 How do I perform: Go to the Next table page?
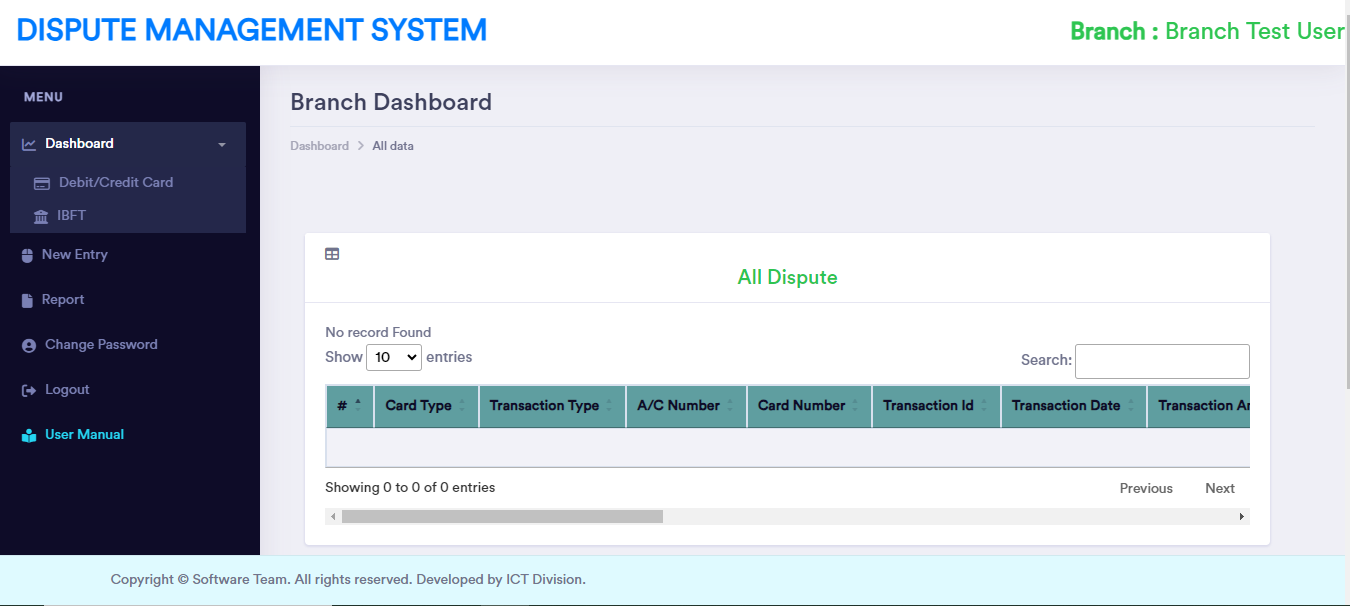1219,488
